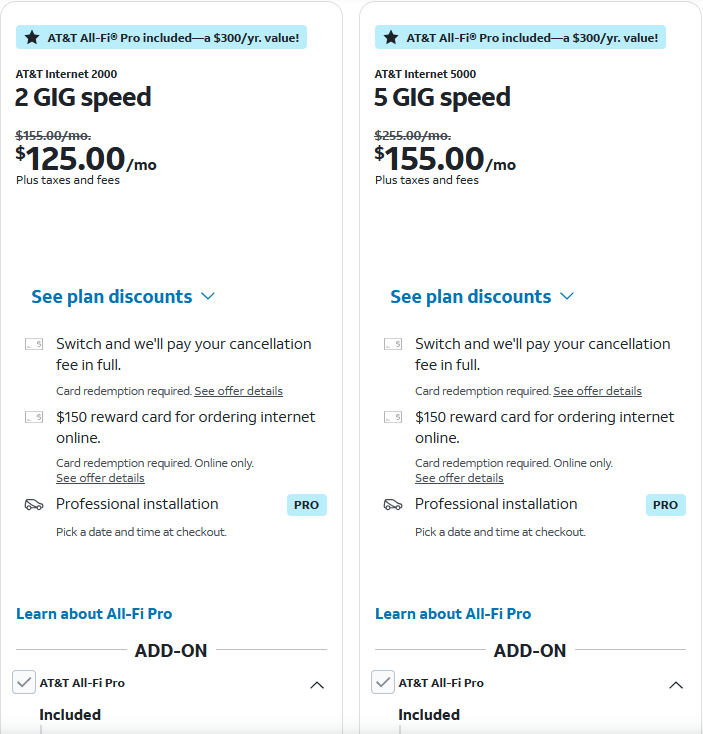This screenshot has height=734, width=703.
Task: Click $150 reward card icon in 2 GIG plan
Action: click(34, 417)
